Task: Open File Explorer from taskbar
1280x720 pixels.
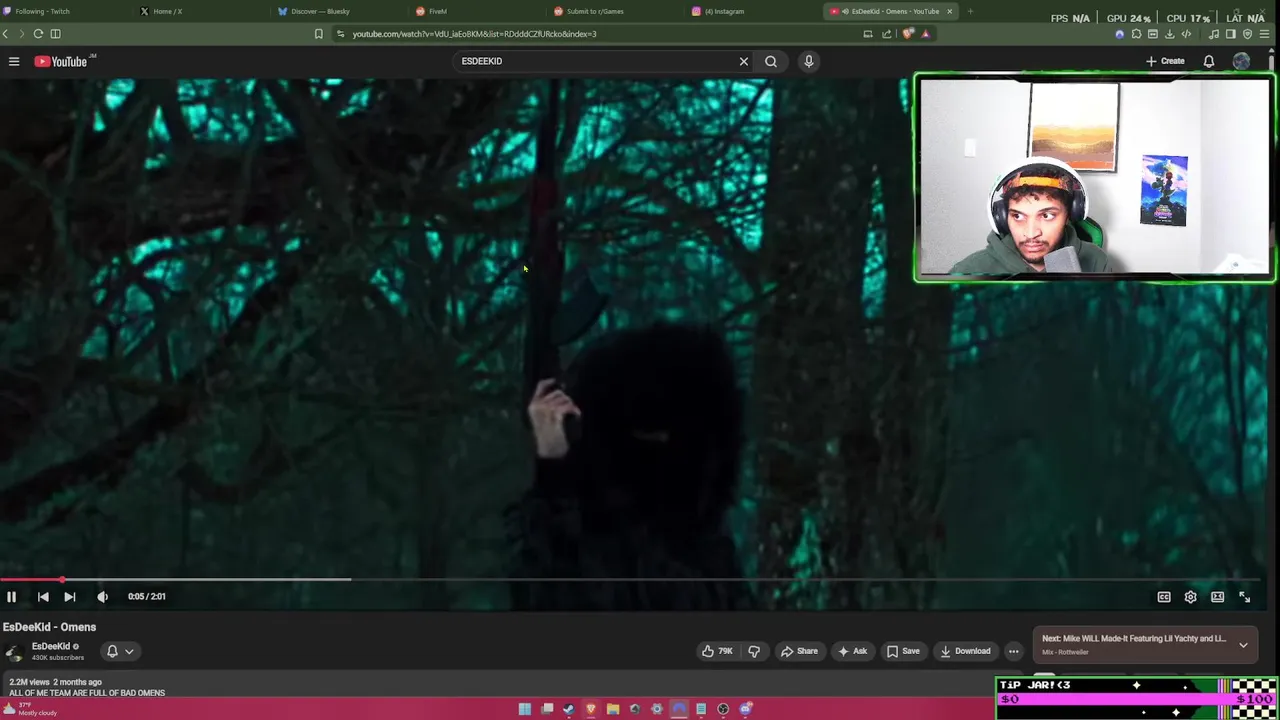Action: [x=613, y=709]
